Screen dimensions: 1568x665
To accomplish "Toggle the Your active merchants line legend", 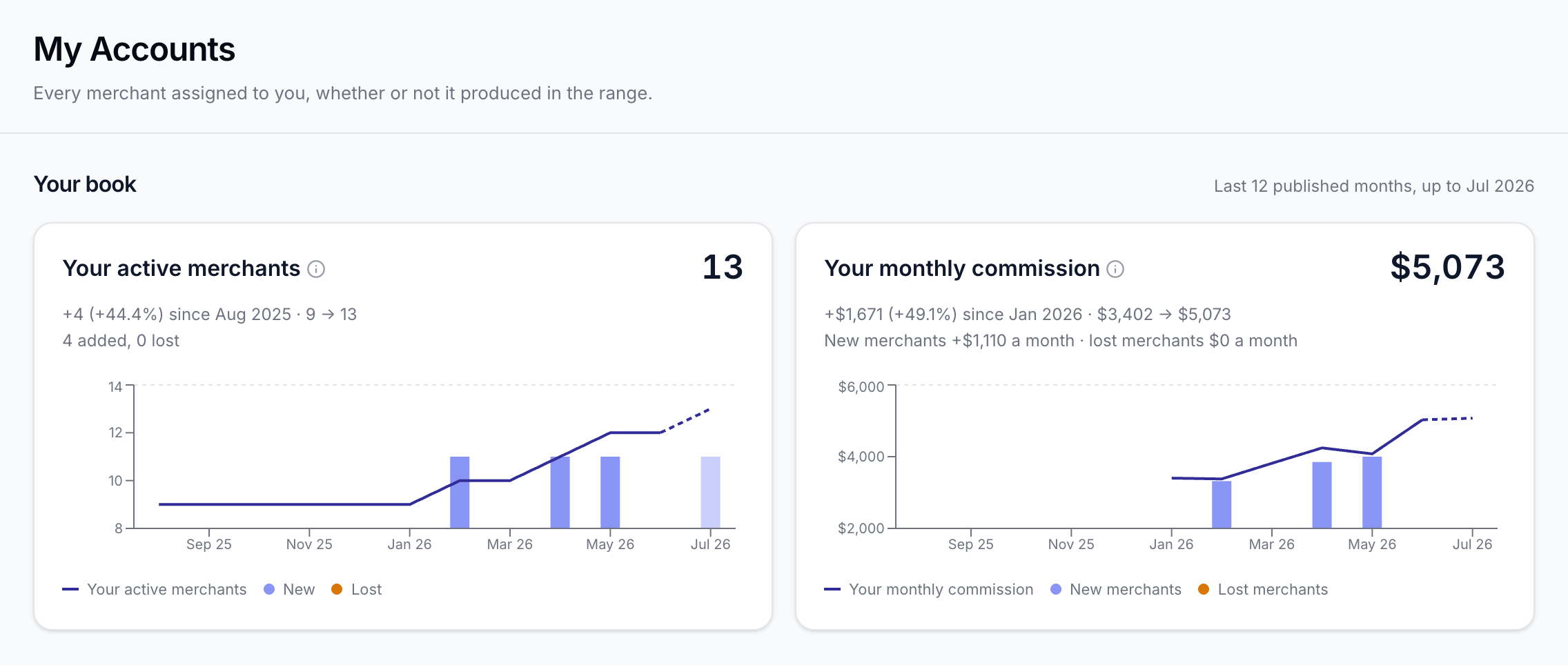I will point(155,589).
